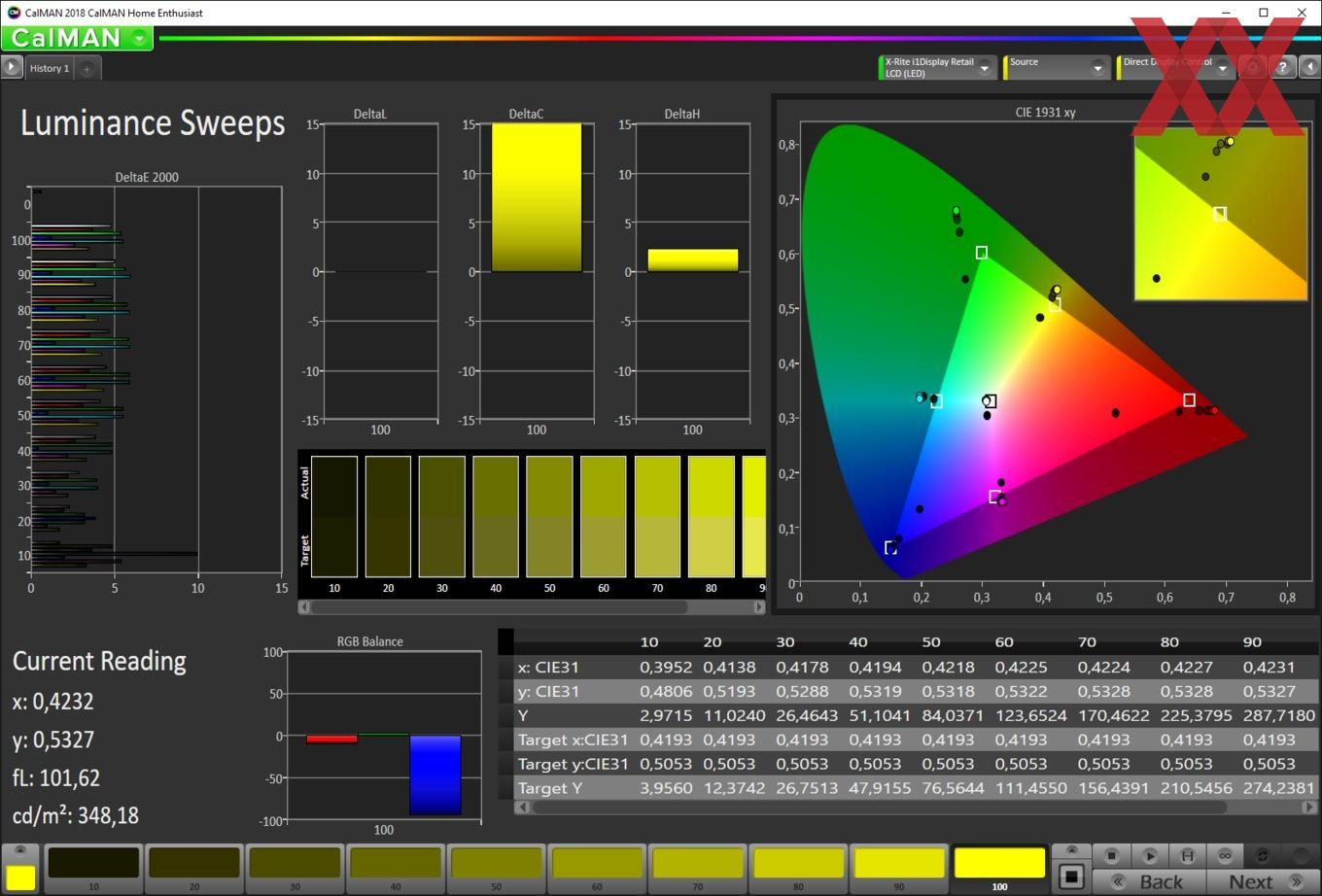Screen dimensions: 1322x896
Task: Open the Direct Display Control dropdown
Action: 1222,68
